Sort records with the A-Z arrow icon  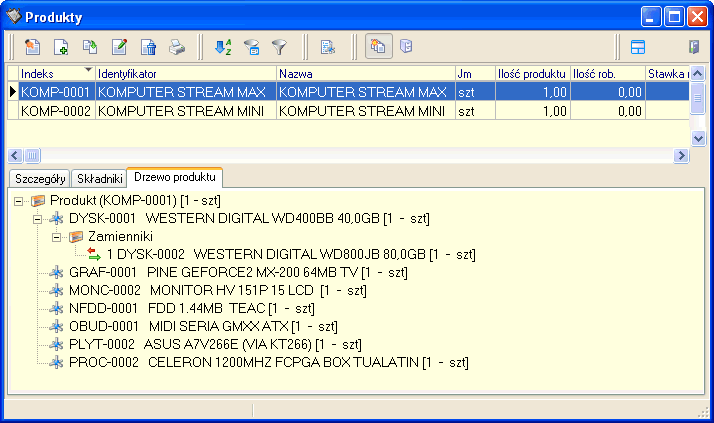pos(223,46)
